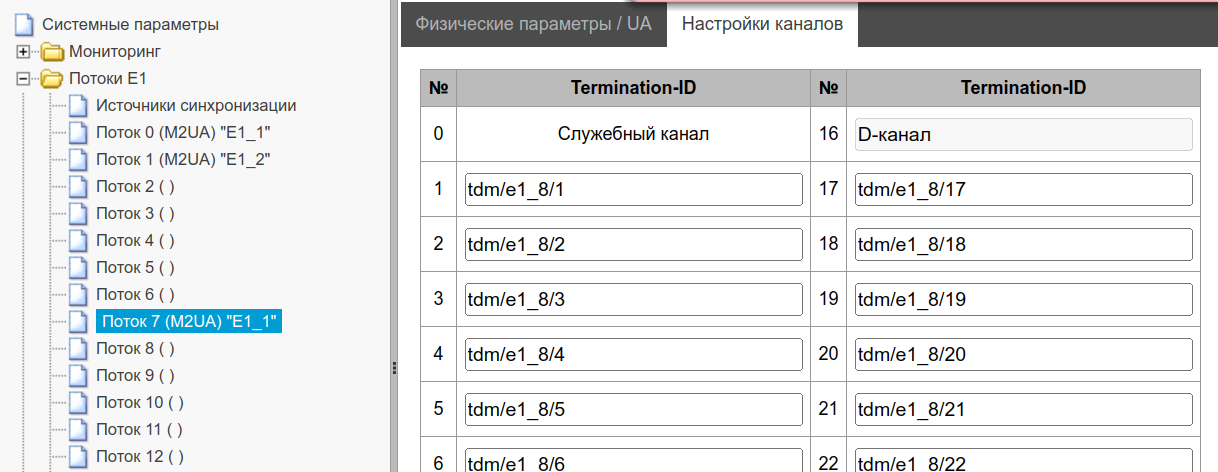Collapse the Потоки E1 tree node
Image resolution: width=1218 pixels, height=472 pixels.
coord(23,78)
